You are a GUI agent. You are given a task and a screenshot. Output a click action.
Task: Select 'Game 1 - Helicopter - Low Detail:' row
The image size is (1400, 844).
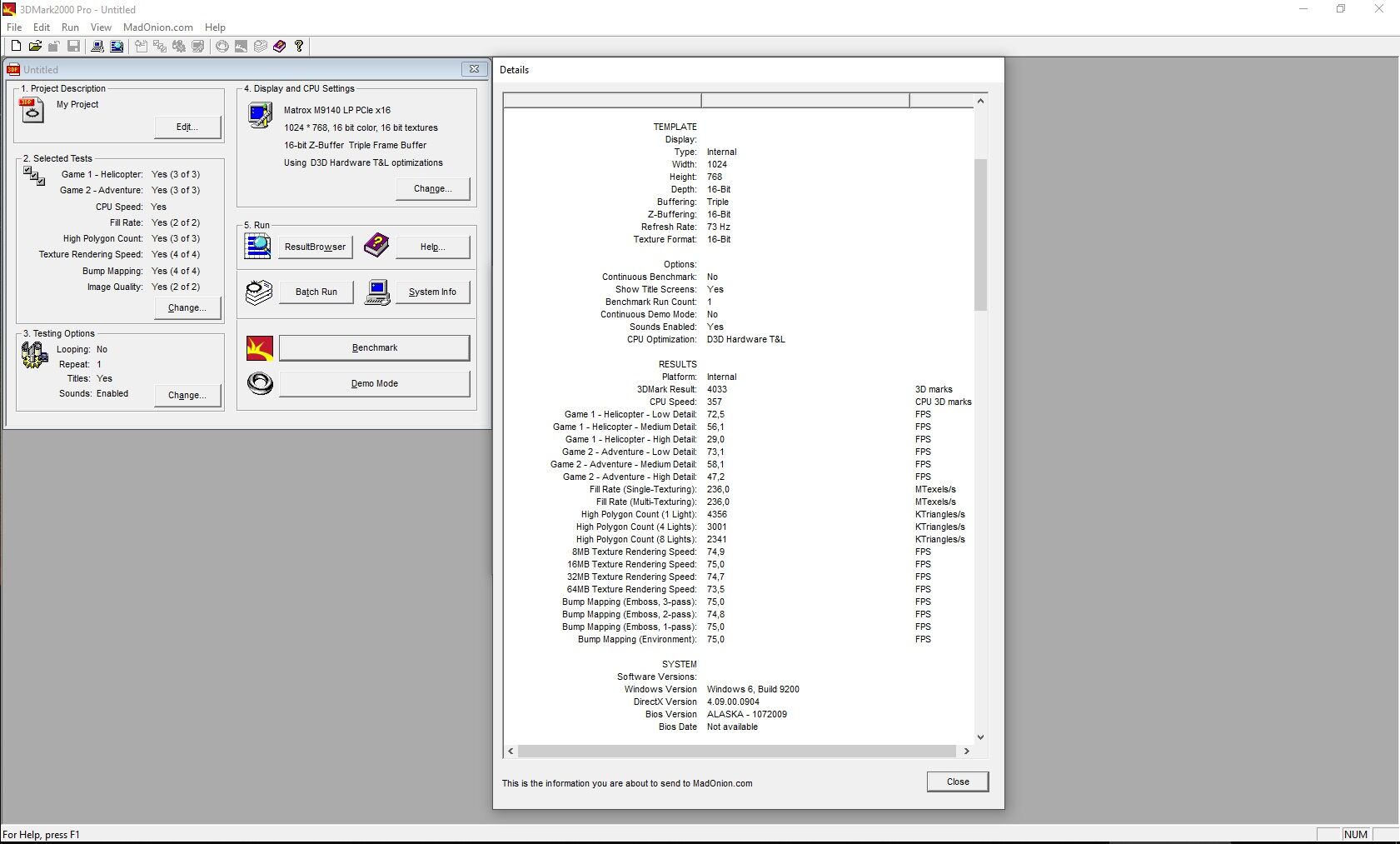pyautogui.click(x=739, y=414)
